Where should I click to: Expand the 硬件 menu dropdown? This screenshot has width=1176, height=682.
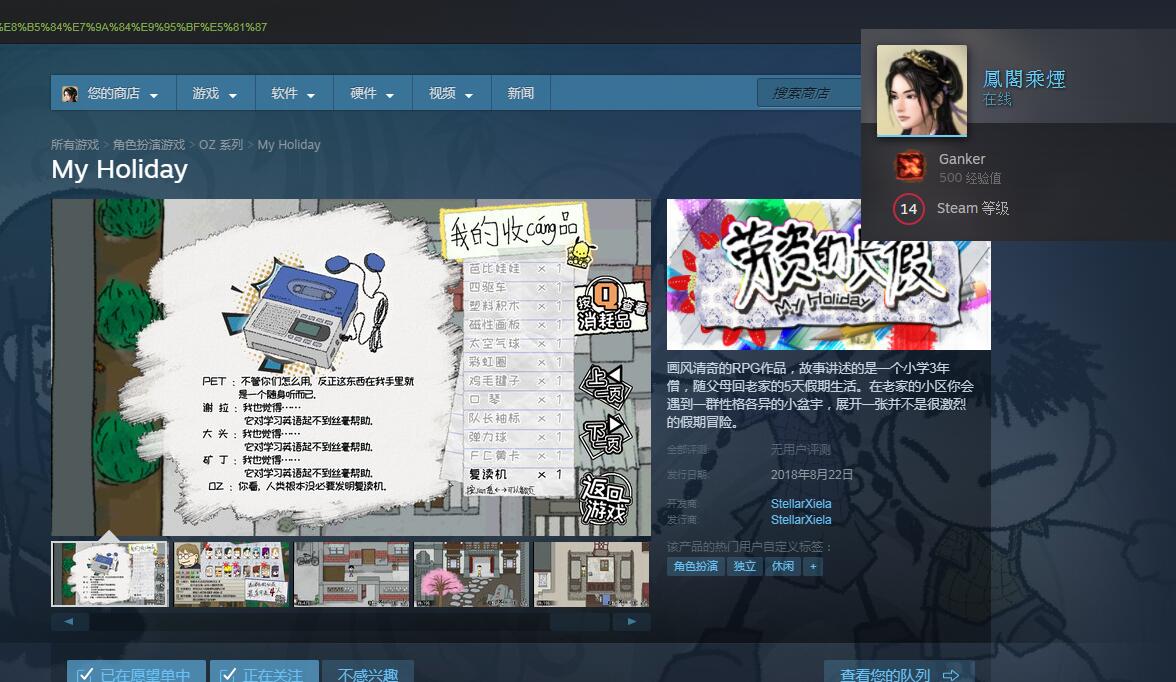[373, 93]
